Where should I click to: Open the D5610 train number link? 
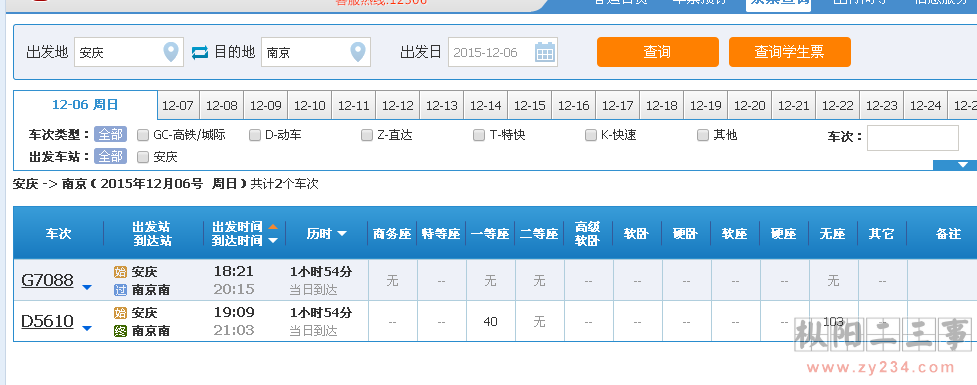[x=47, y=321]
